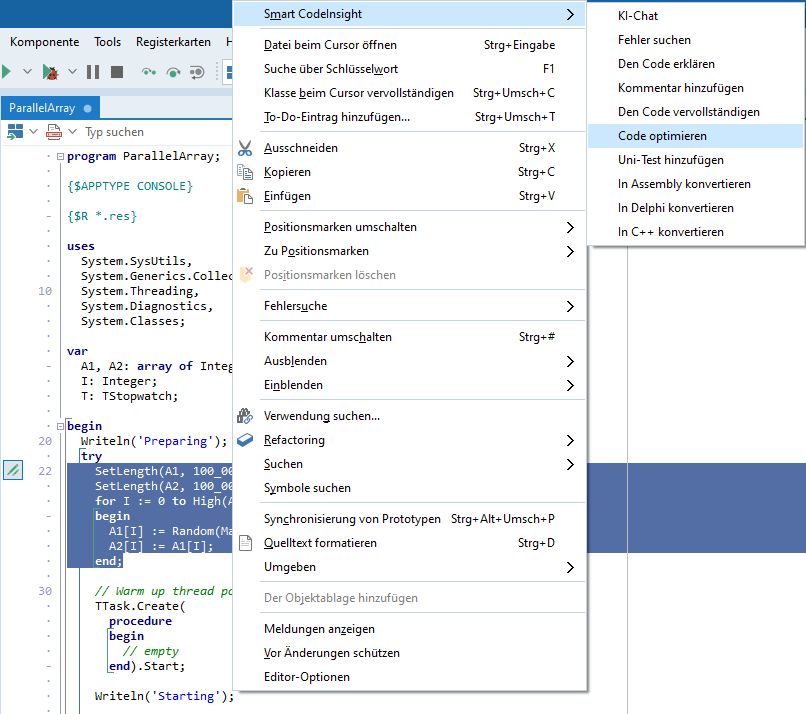Click the Step Over icon

pyautogui.click(x=174, y=72)
